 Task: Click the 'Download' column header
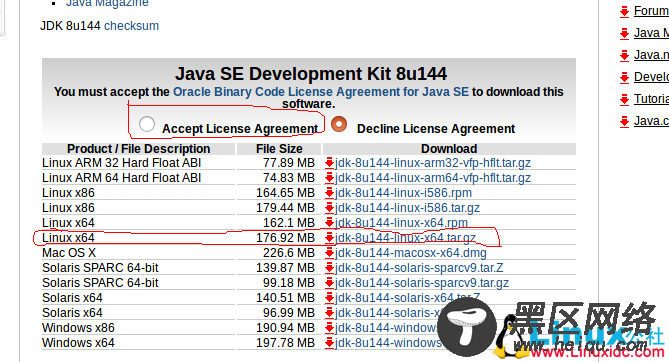tap(449, 149)
